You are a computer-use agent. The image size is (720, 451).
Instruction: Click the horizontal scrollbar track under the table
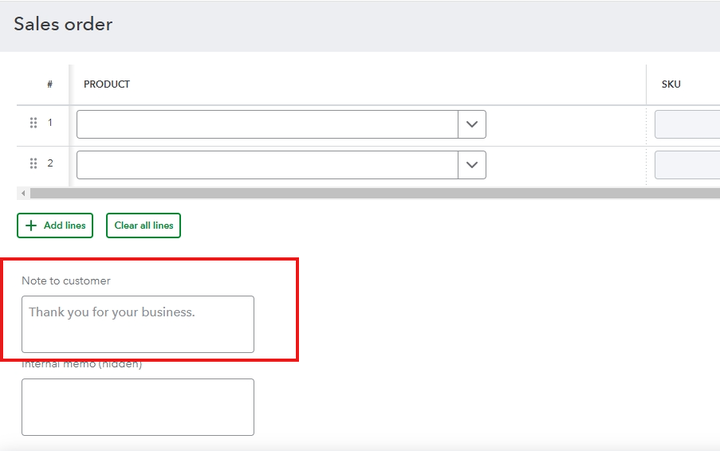point(370,193)
